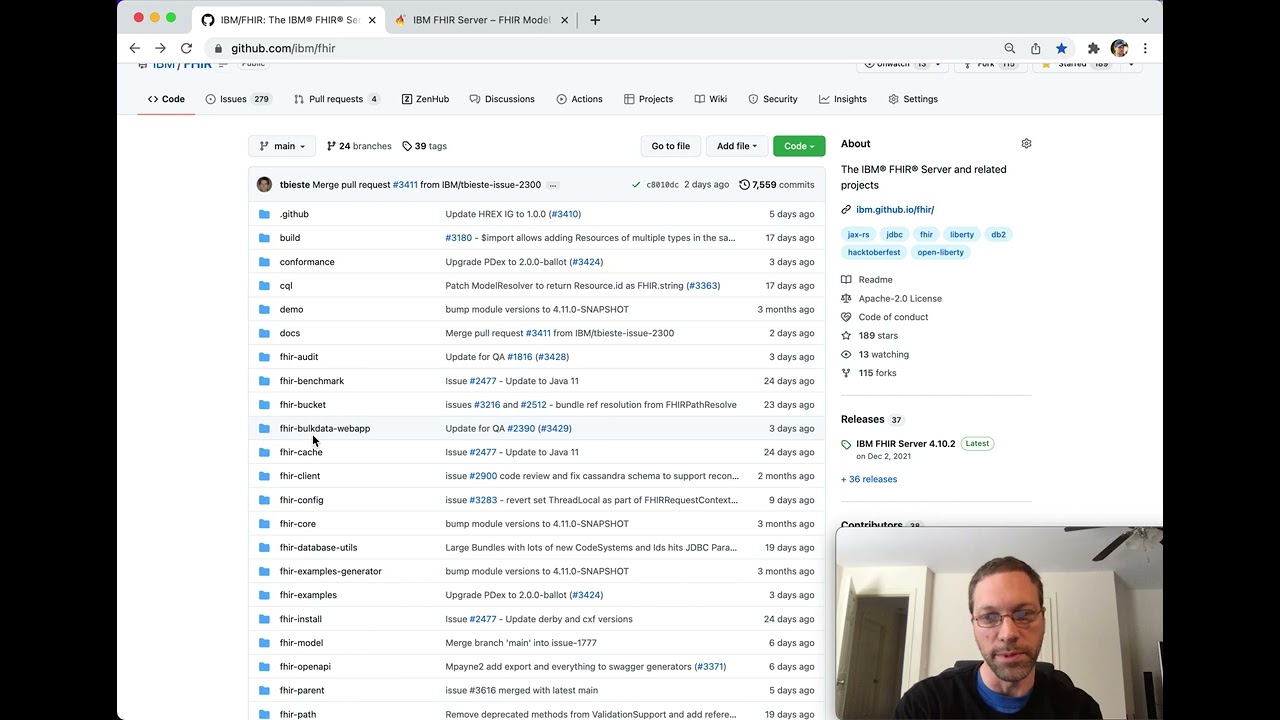Open the + 36 releases link
The image size is (1280, 720).
tap(869, 479)
